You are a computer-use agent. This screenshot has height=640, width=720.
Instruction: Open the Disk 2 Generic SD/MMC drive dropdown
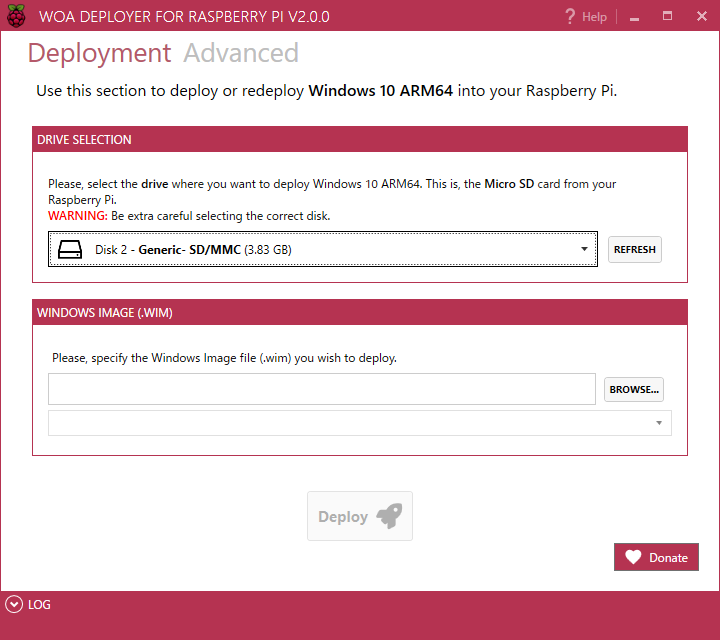pyautogui.click(x=323, y=249)
